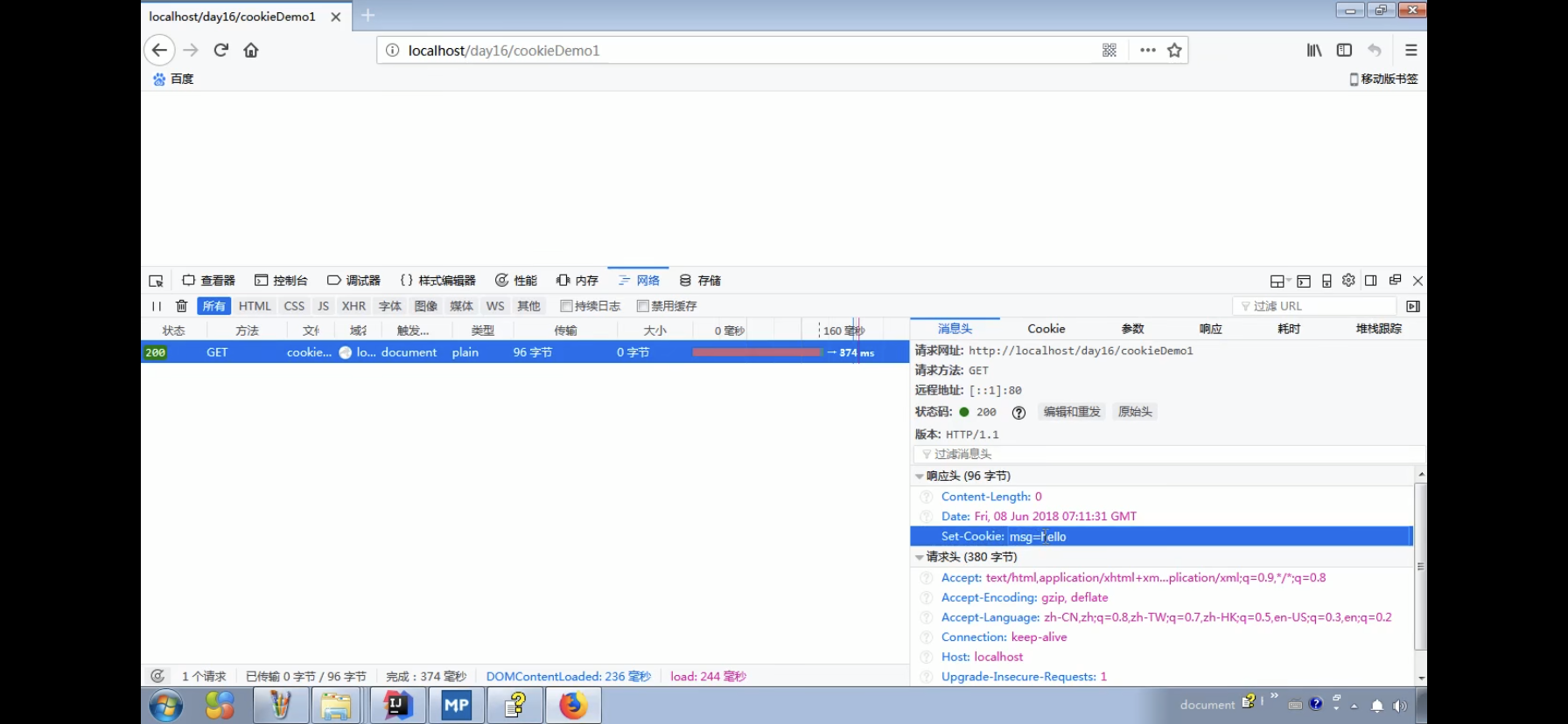Open the Response (响应) details tab
The image size is (1568, 724).
click(1211, 329)
